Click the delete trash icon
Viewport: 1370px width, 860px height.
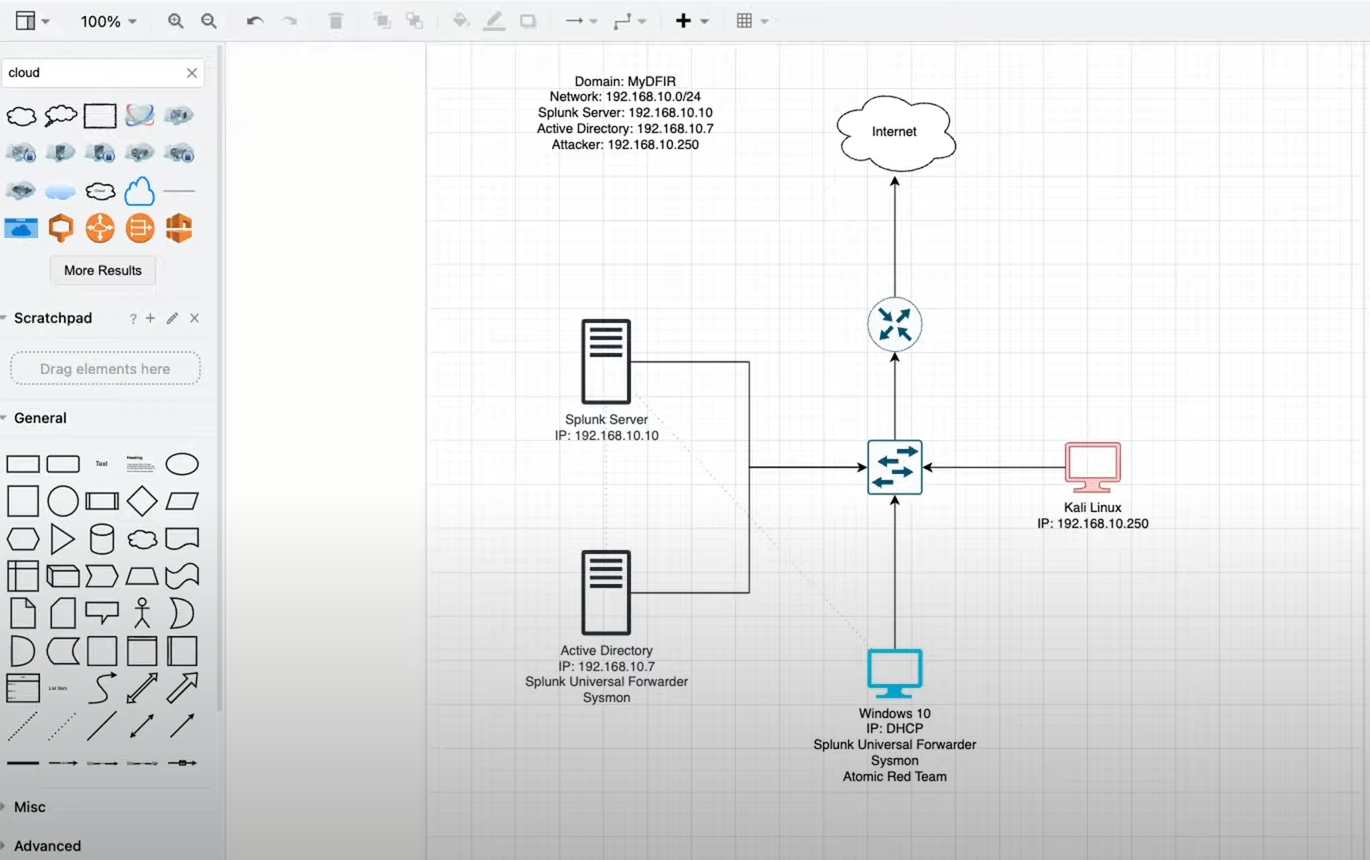(x=336, y=21)
